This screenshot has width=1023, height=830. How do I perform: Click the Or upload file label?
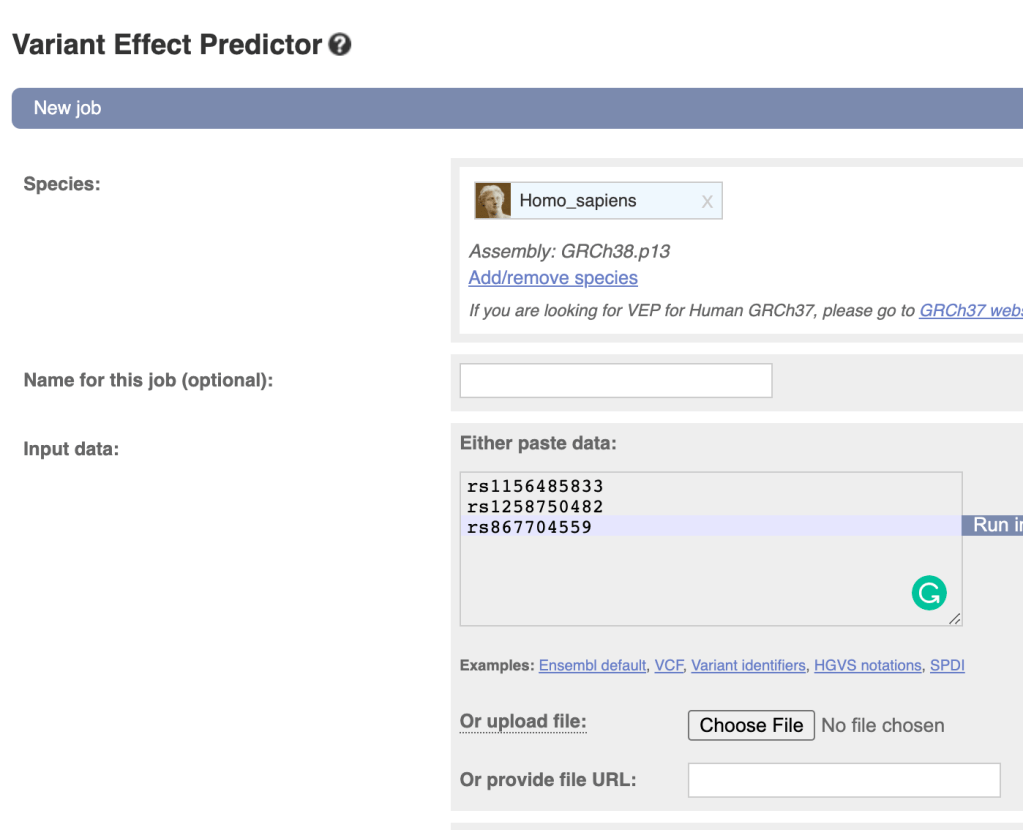[x=523, y=722]
